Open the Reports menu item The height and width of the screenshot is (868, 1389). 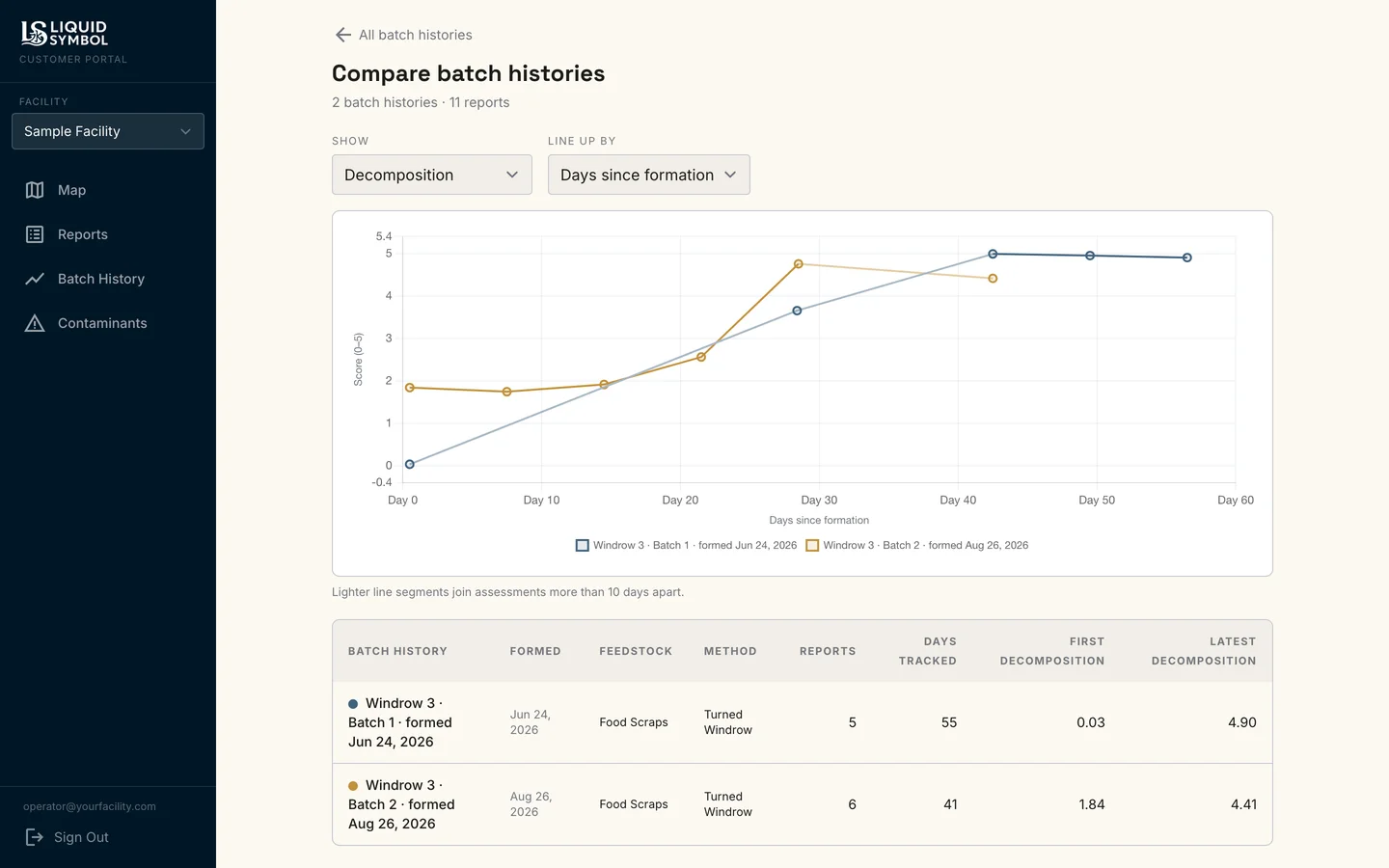click(x=108, y=234)
